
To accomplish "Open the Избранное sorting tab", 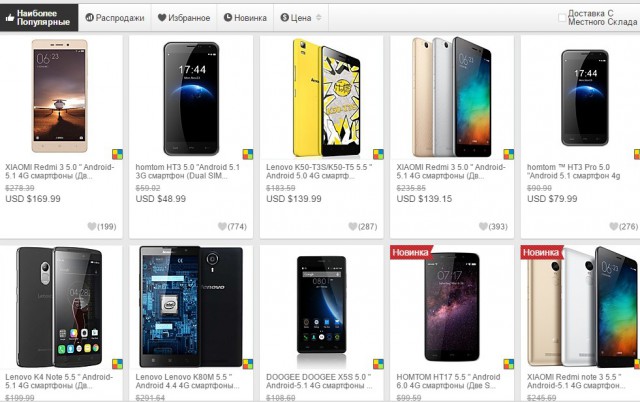I will (184, 18).
